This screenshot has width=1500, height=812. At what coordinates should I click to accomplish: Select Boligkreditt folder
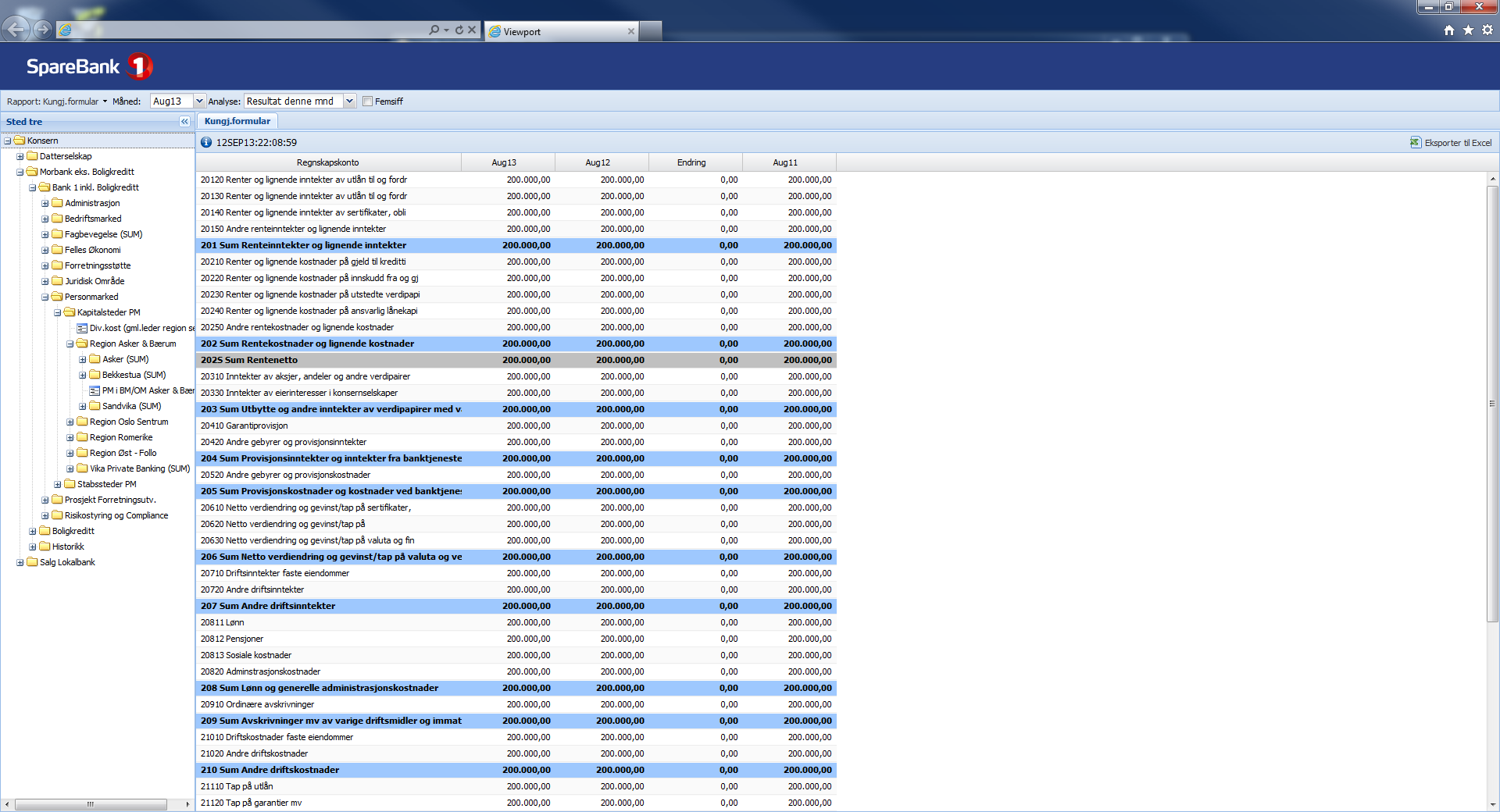click(x=67, y=531)
